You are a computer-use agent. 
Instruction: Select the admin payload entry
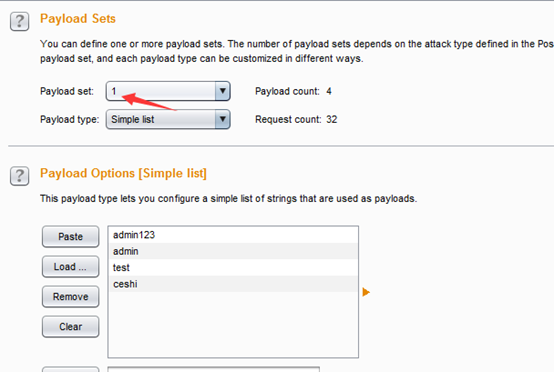233,251
